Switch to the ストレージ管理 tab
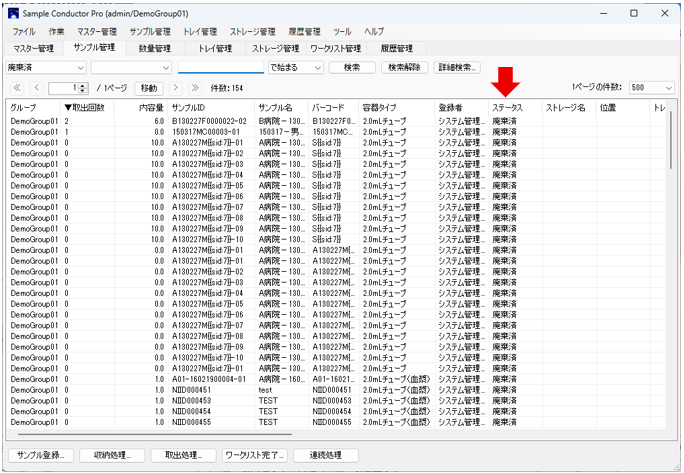The image size is (684, 473). [x=274, y=48]
